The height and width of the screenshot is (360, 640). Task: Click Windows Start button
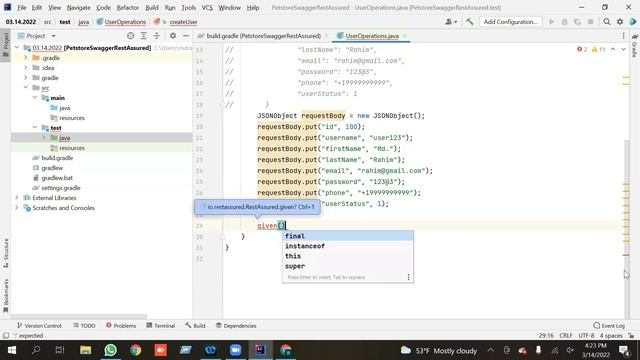tap(12, 350)
